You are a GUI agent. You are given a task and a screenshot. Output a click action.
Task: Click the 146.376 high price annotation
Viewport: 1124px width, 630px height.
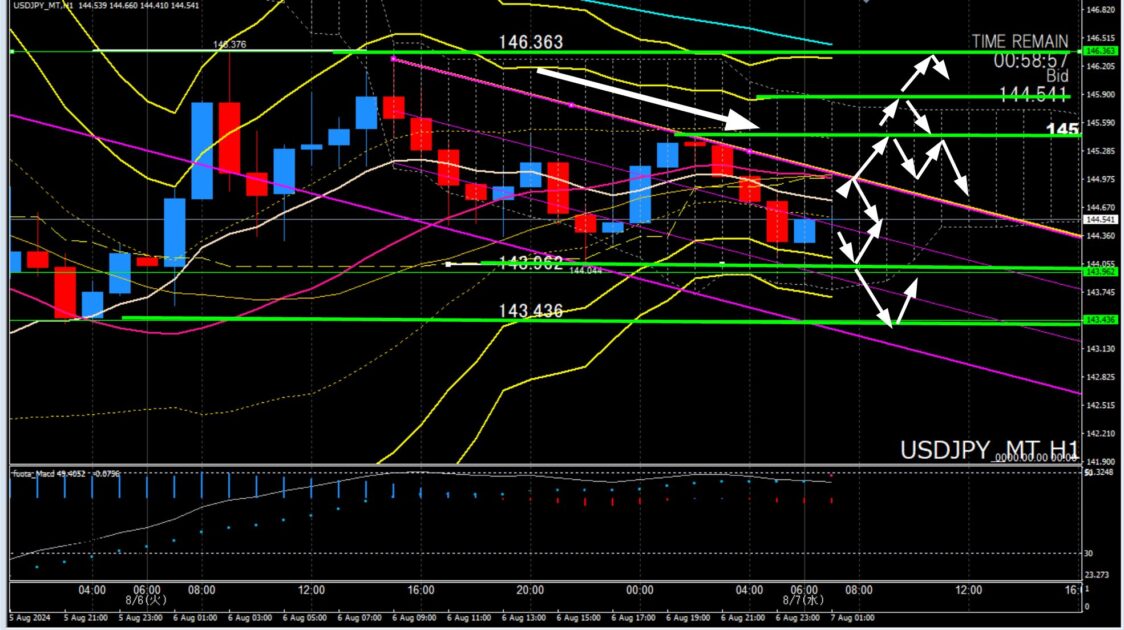[x=229, y=44]
